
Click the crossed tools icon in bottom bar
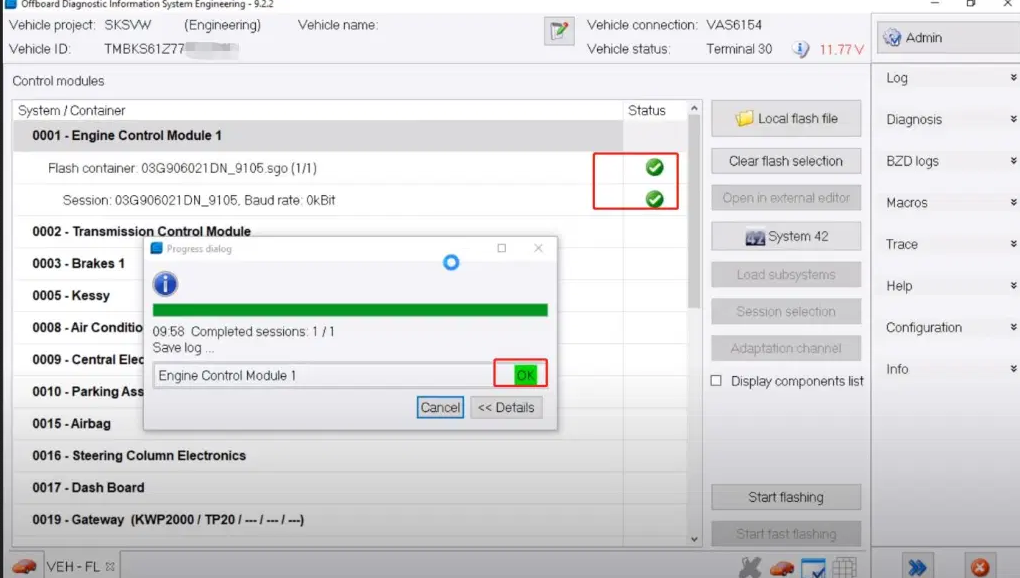[x=750, y=567]
